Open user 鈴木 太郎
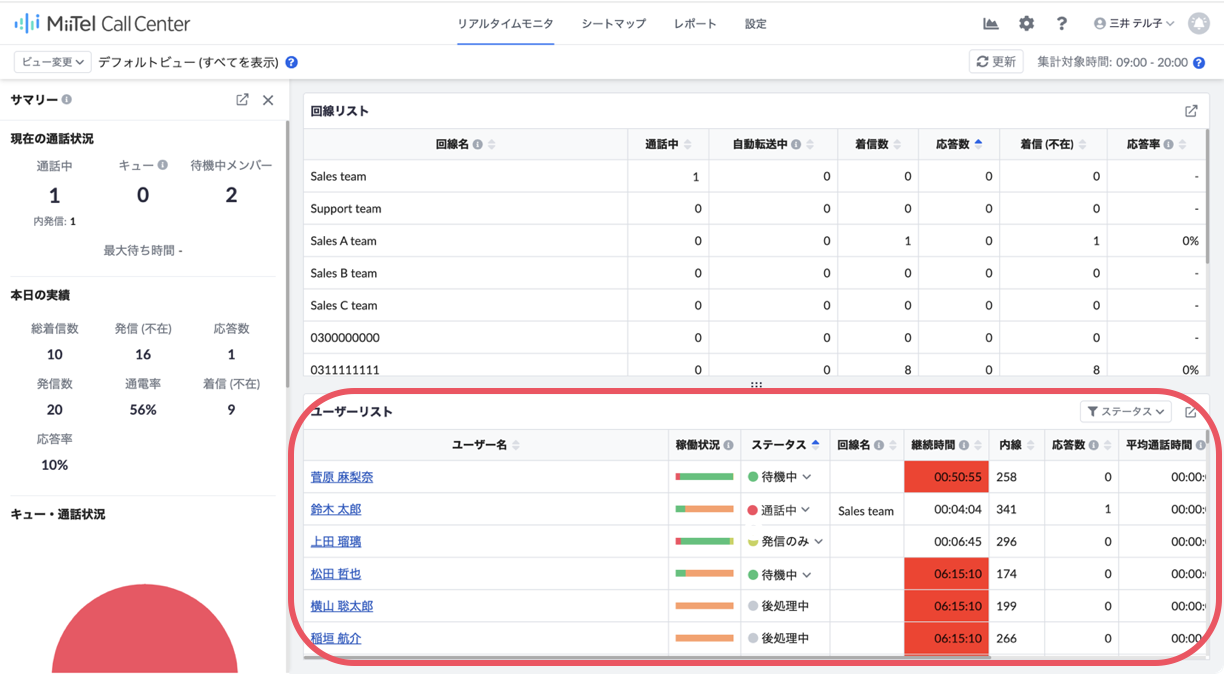The image size is (1224, 674). pyautogui.click(x=336, y=509)
